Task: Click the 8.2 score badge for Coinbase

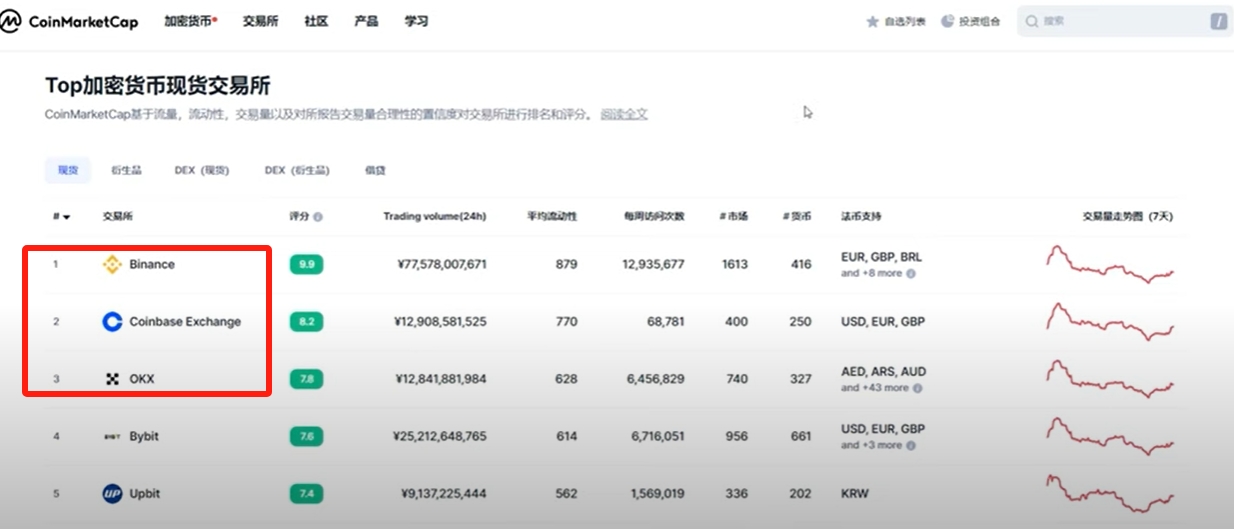Action: click(x=307, y=322)
